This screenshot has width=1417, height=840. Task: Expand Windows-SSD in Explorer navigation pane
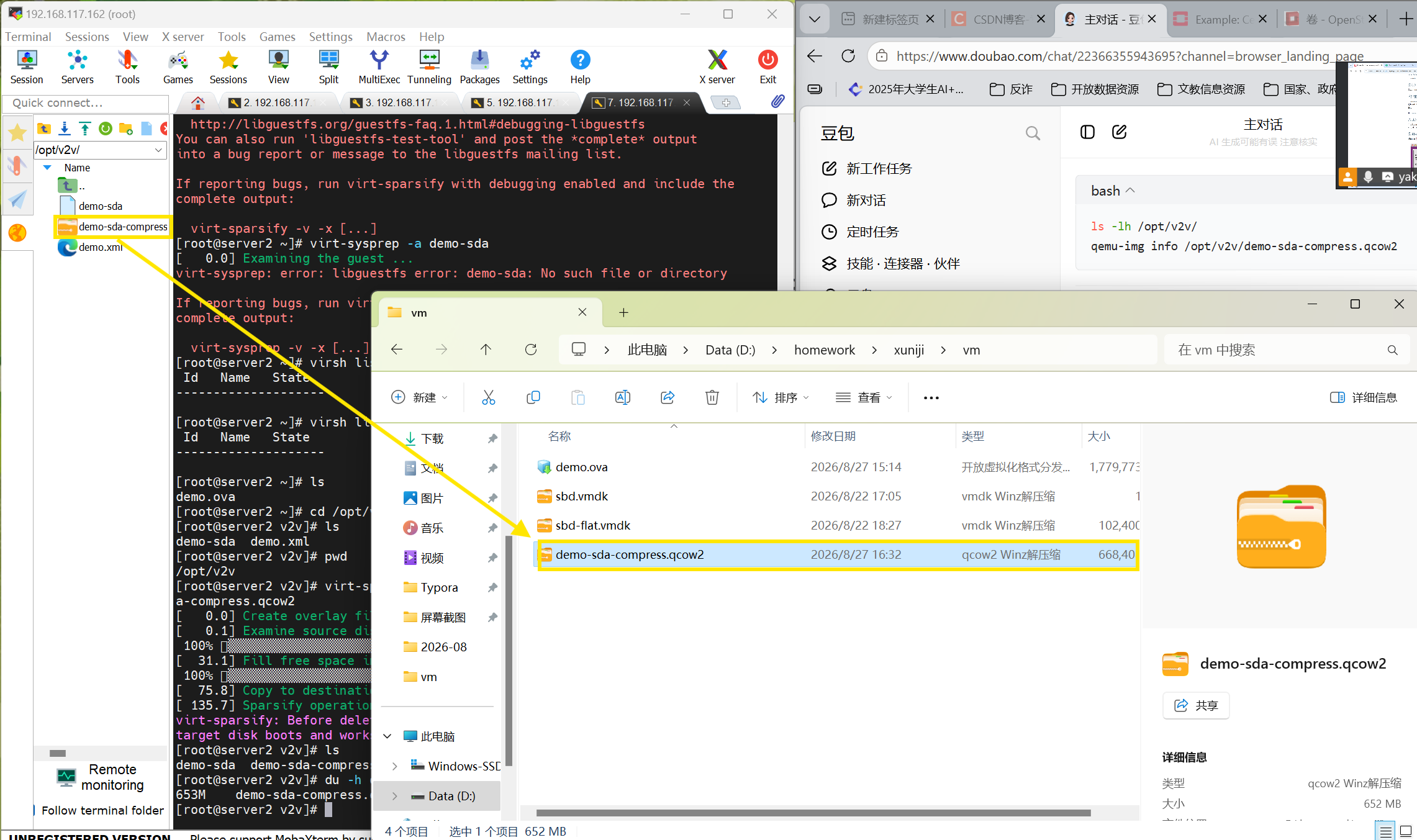click(395, 766)
